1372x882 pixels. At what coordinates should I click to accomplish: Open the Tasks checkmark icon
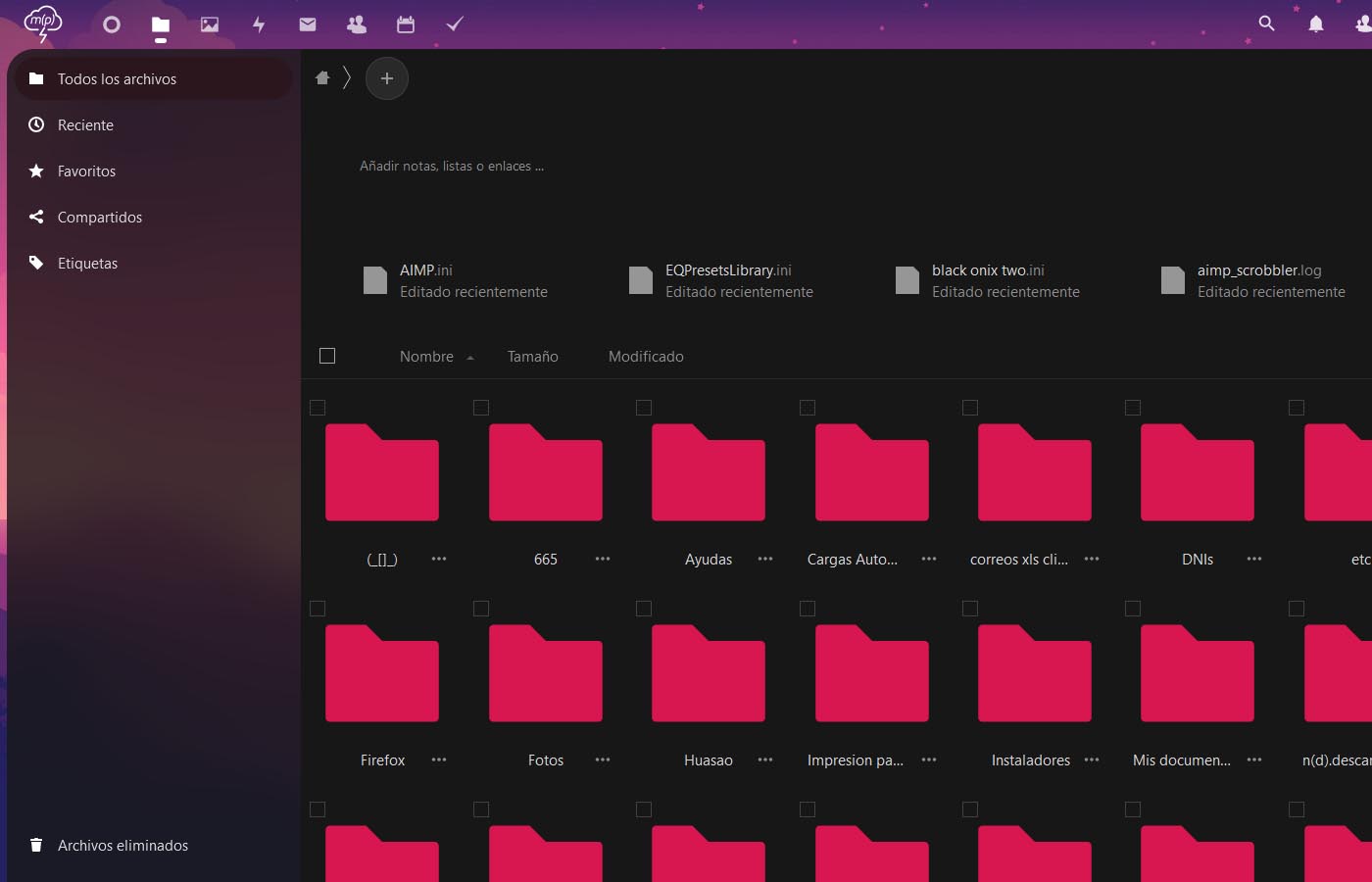tap(455, 24)
